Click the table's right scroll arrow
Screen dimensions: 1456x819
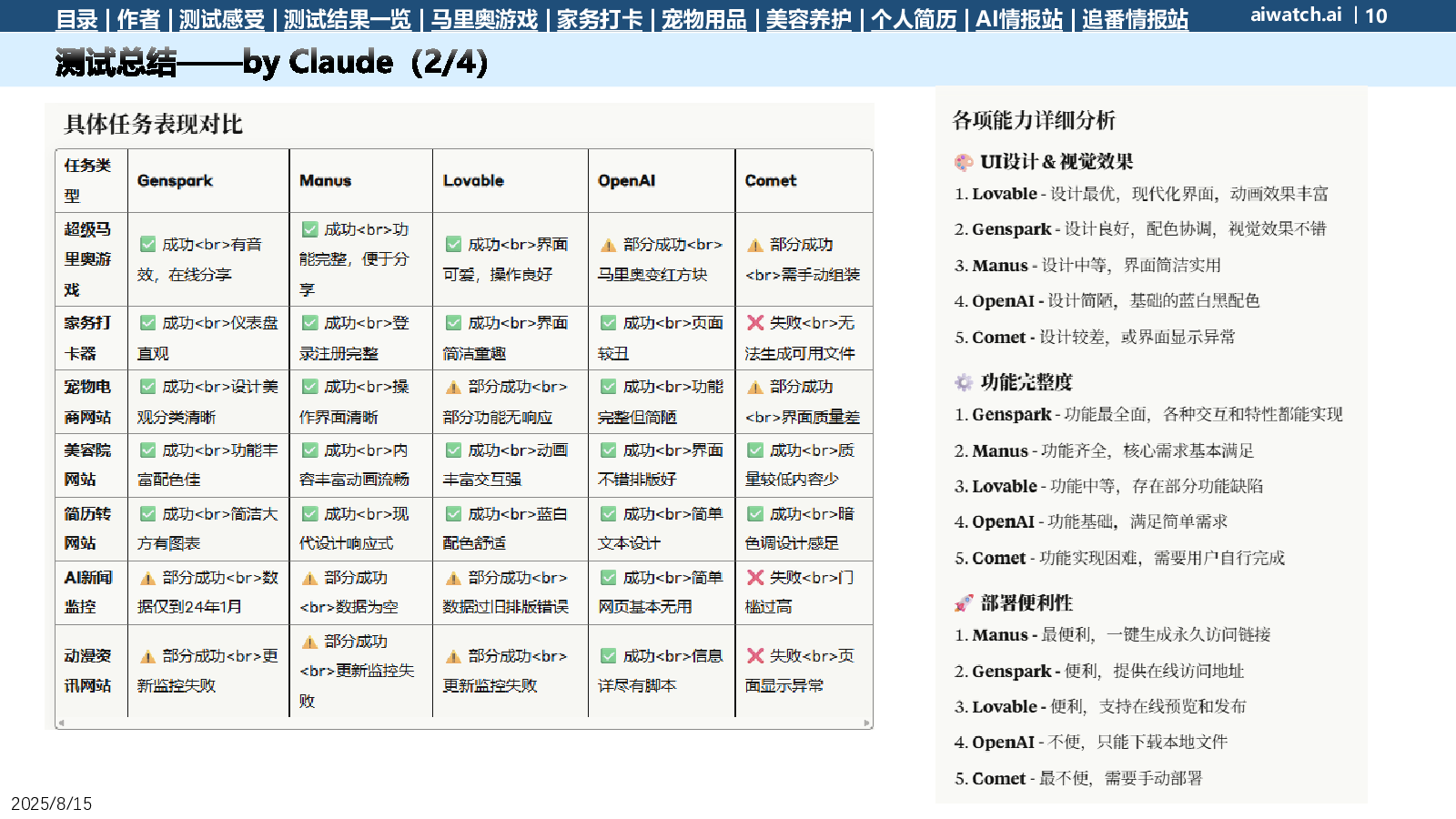click(867, 723)
